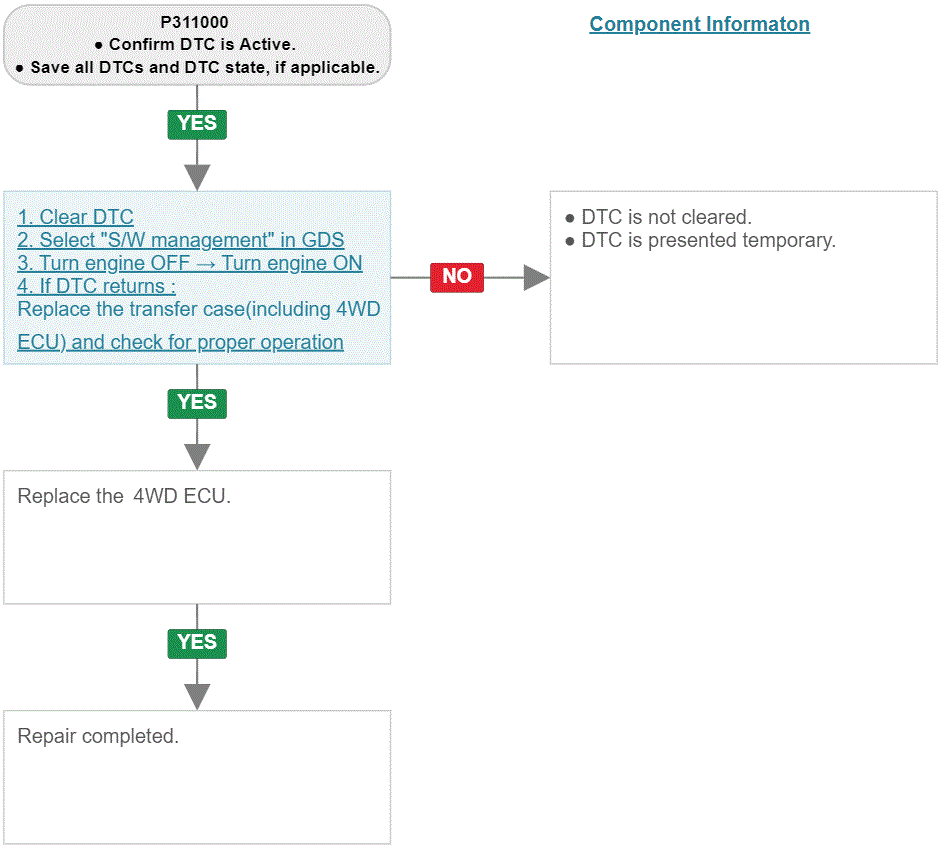Click the red NO label

point(457,277)
